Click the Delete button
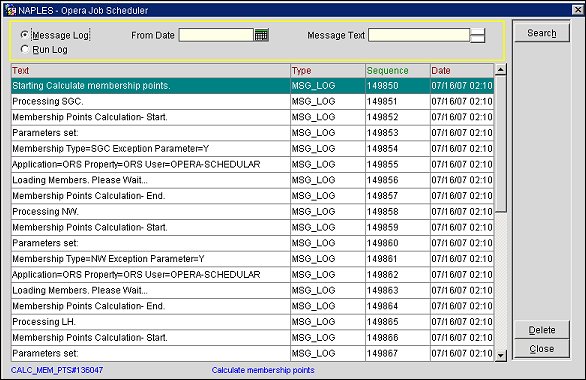 [x=542, y=330]
